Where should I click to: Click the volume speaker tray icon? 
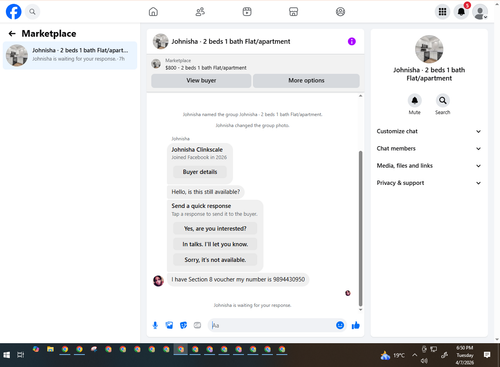pos(424,361)
